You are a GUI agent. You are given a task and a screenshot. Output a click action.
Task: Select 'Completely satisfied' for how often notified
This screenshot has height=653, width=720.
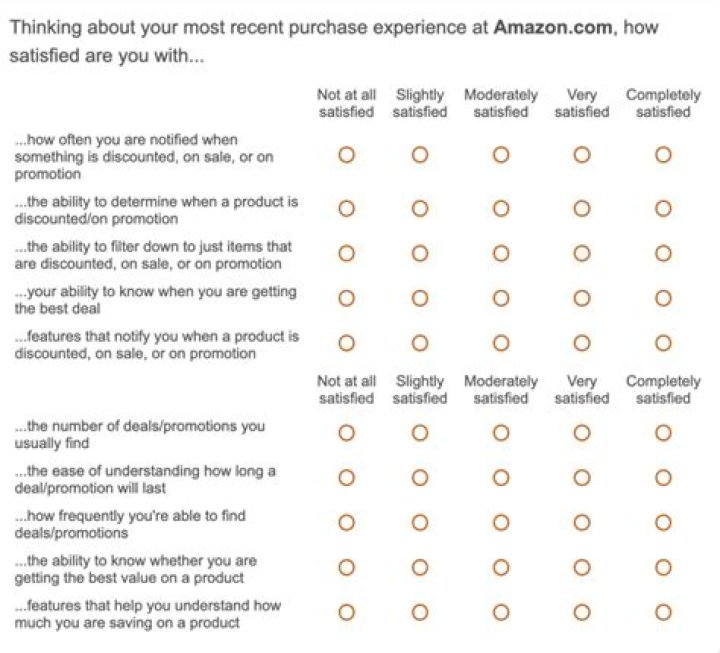click(x=662, y=155)
